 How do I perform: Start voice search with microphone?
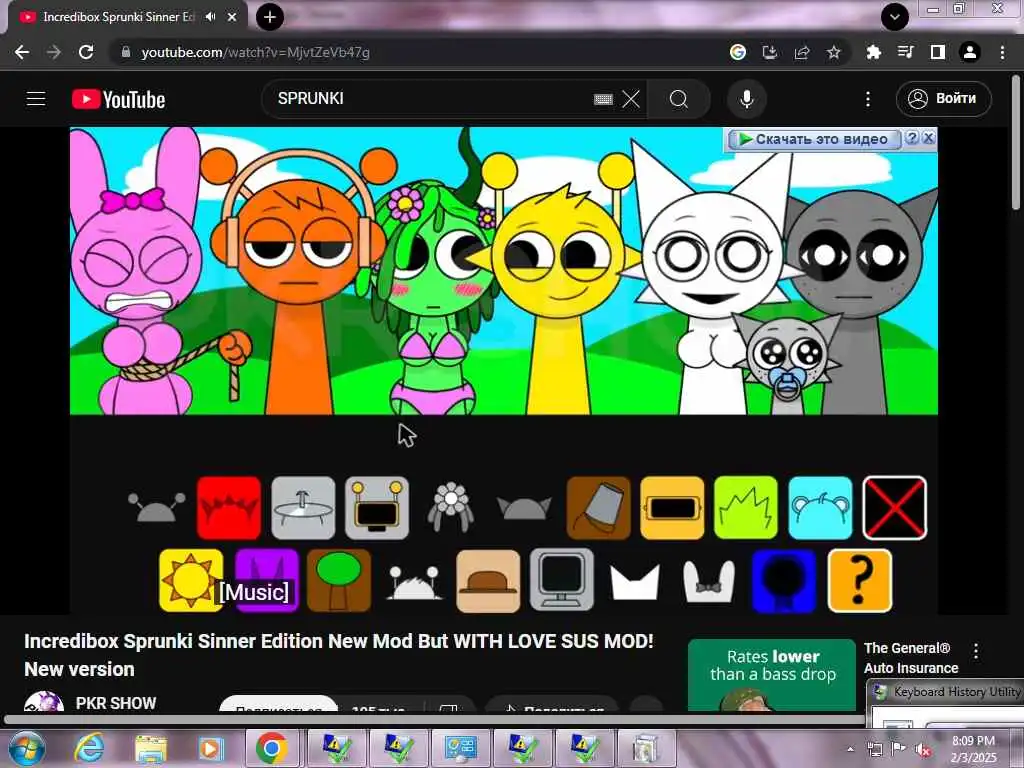click(x=746, y=99)
